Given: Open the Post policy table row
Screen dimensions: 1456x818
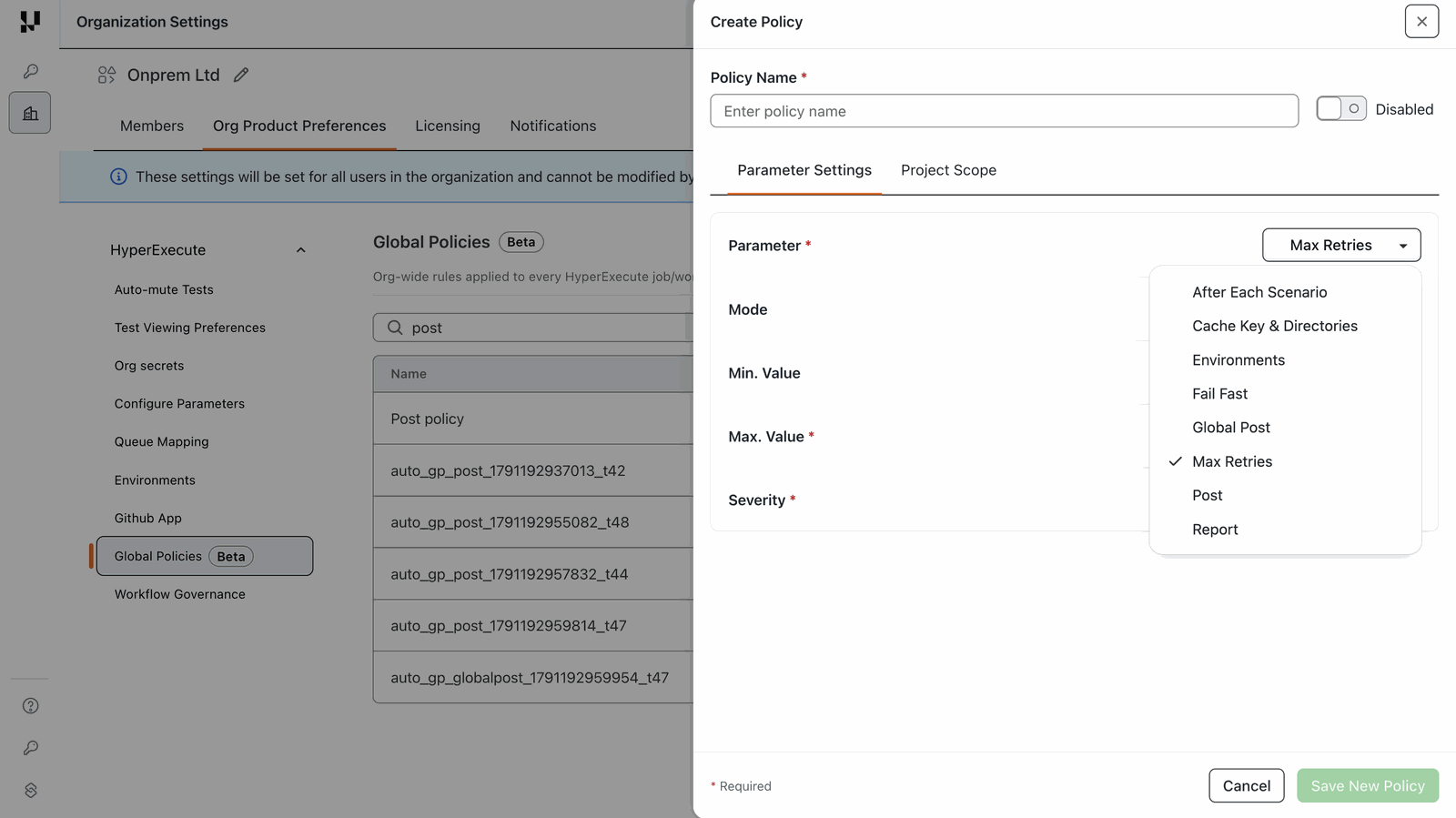Looking at the screenshot, I should tap(533, 419).
